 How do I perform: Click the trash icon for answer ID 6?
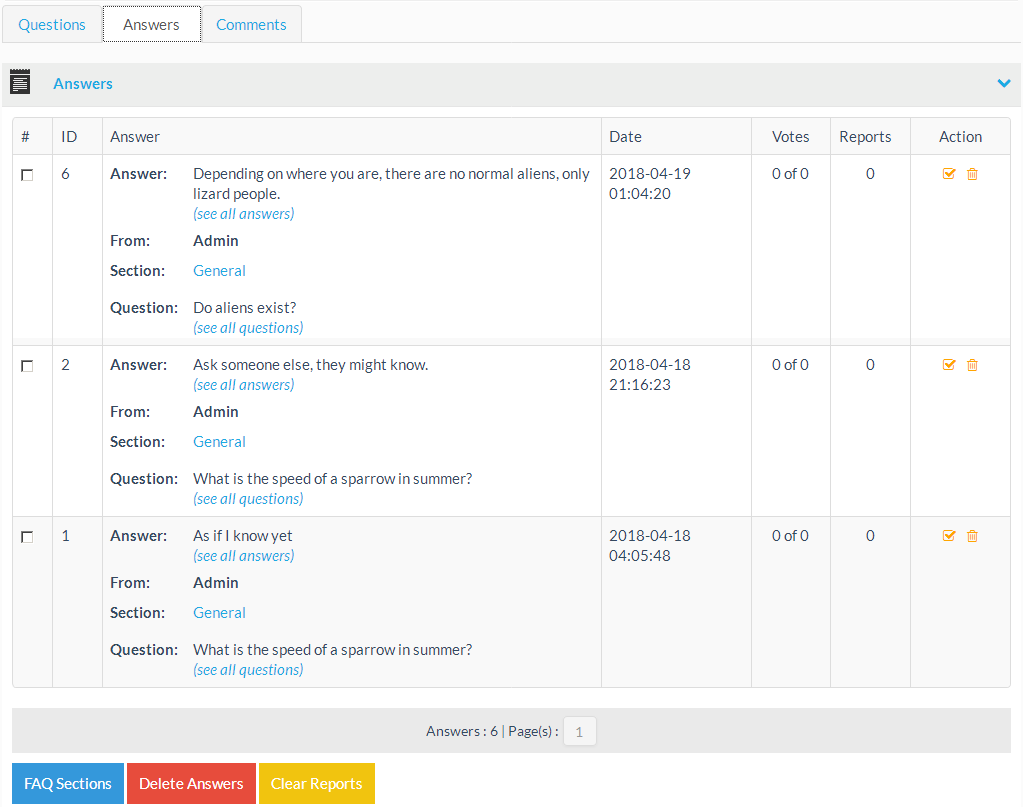tap(972, 174)
